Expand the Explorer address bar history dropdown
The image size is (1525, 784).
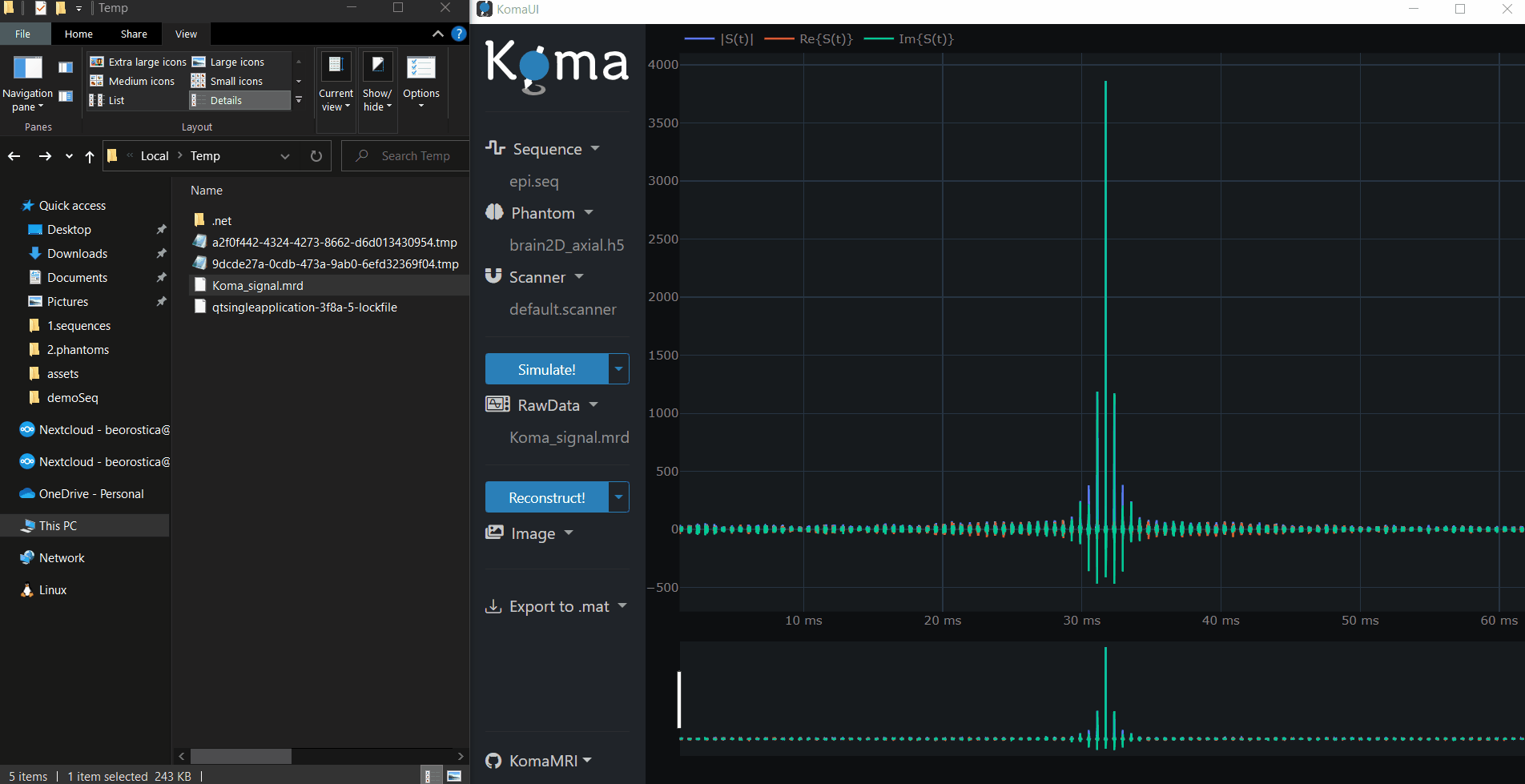(x=285, y=156)
